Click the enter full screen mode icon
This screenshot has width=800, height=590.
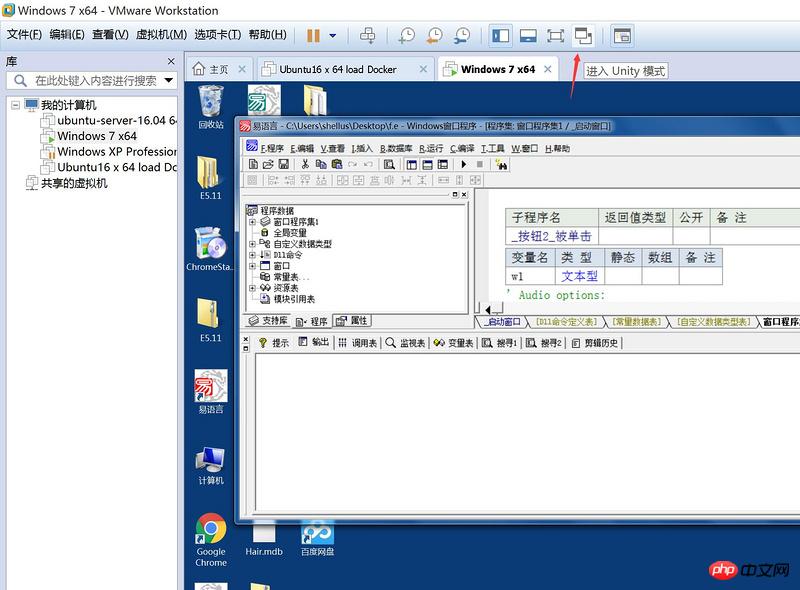pyautogui.click(x=555, y=36)
